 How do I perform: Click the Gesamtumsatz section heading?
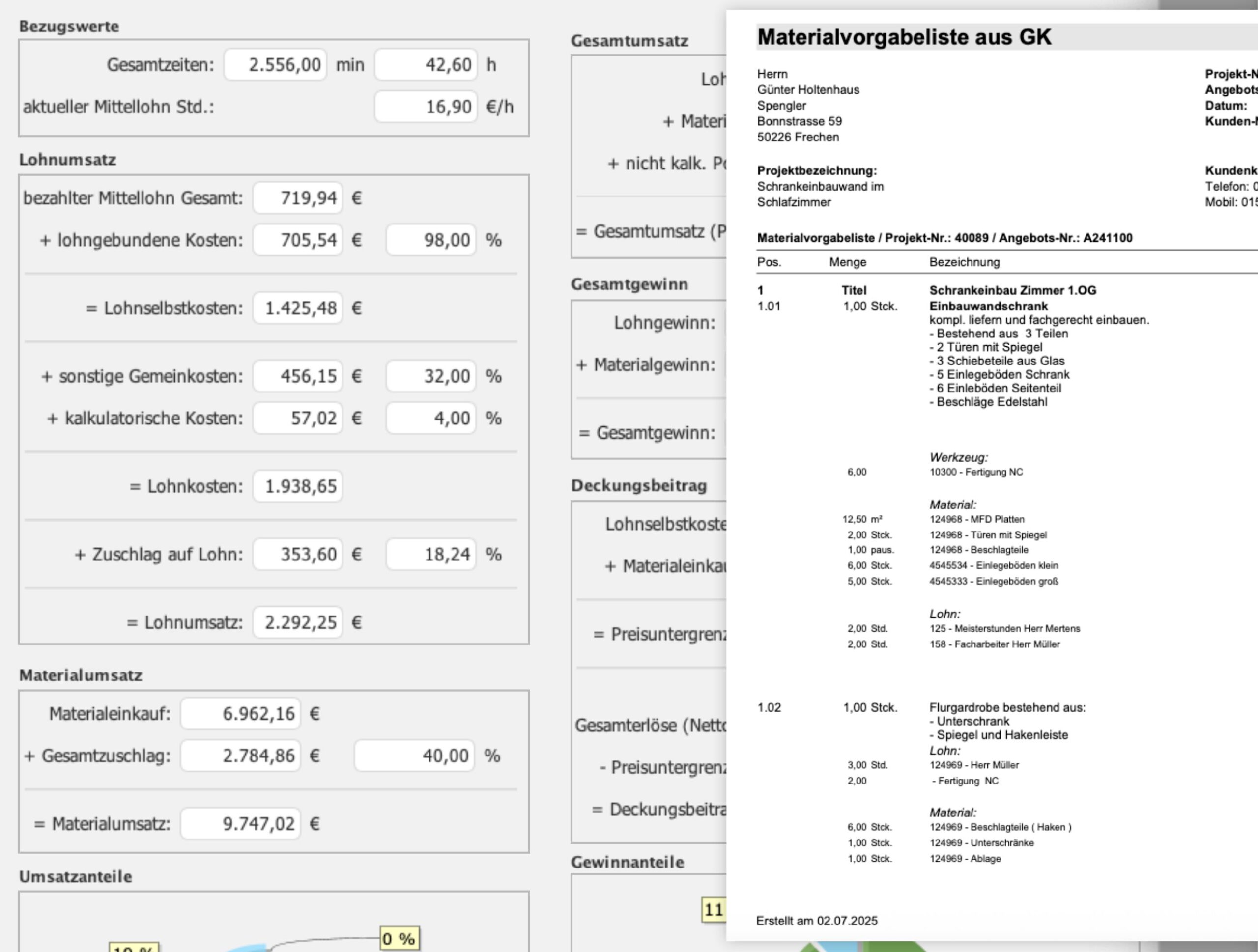point(629,41)
